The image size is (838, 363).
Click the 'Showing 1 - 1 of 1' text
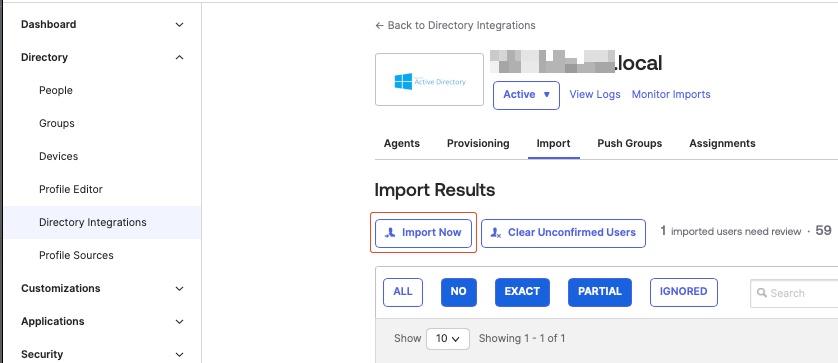click(522, 338)
